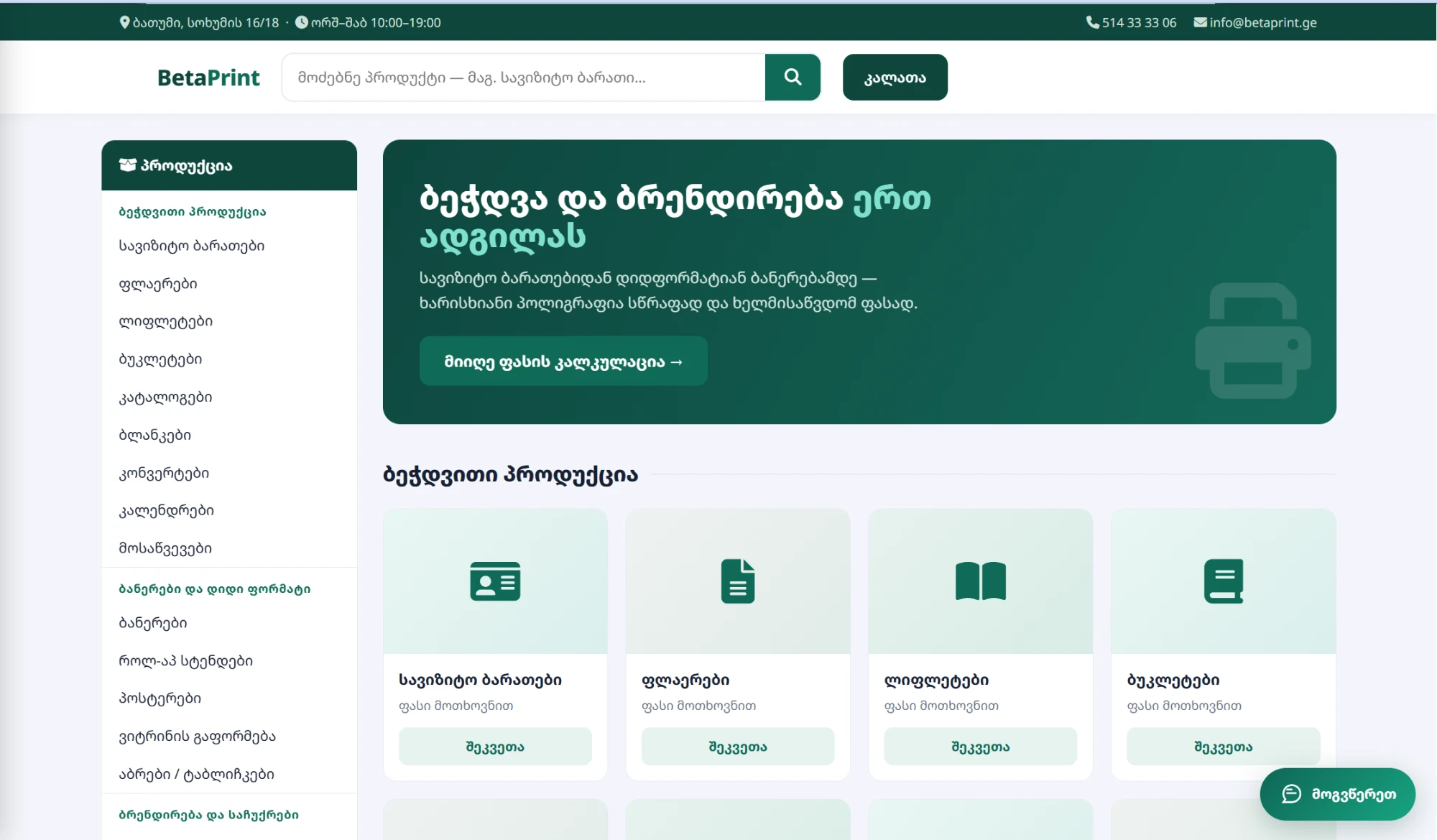Click the info@betaprint.ge email link
Screen dimensions: 1437x840
[x=1262, y=22]
